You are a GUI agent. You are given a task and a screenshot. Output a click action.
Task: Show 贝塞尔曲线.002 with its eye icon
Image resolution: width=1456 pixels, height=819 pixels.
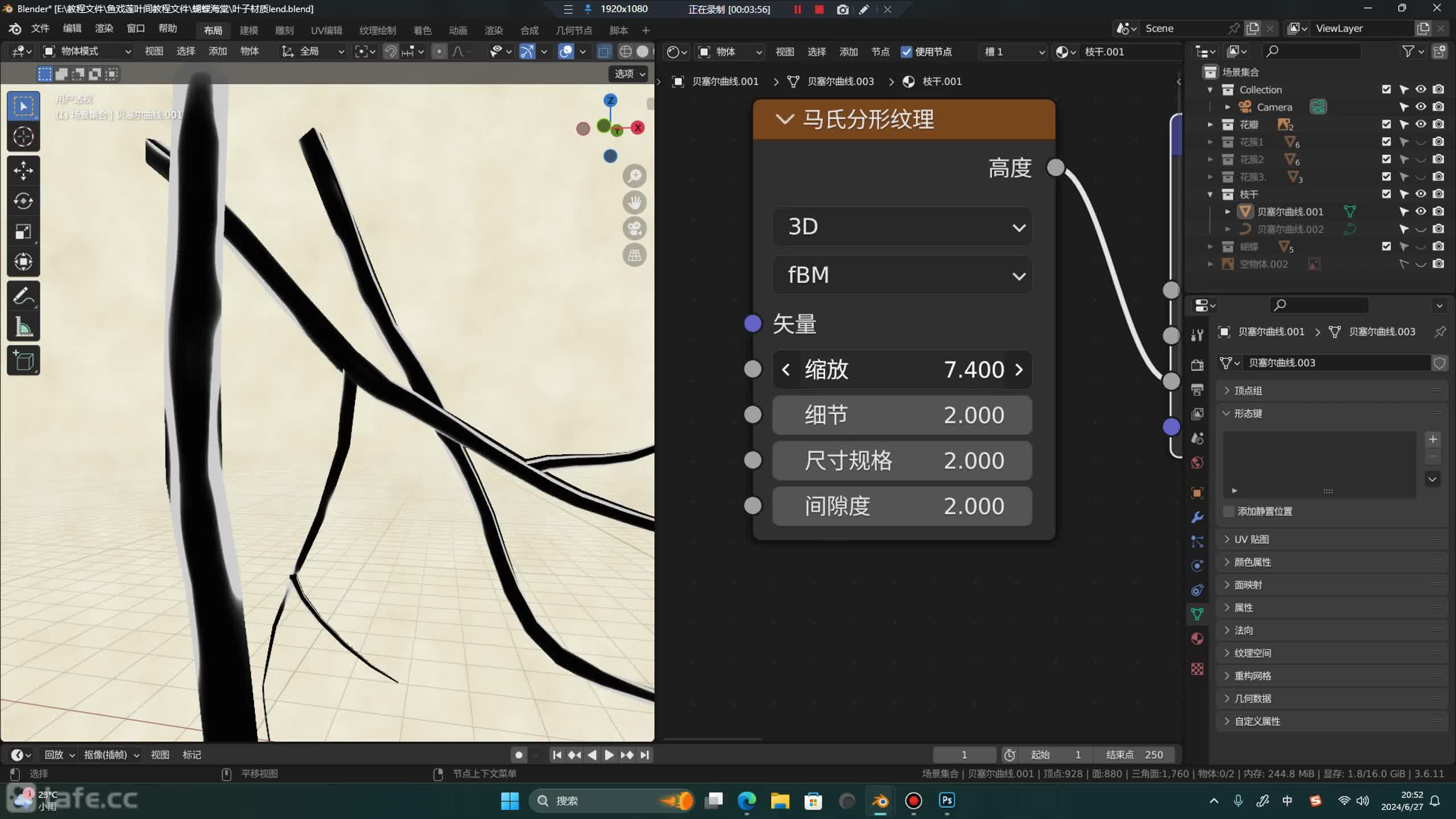coord(1421,229)
